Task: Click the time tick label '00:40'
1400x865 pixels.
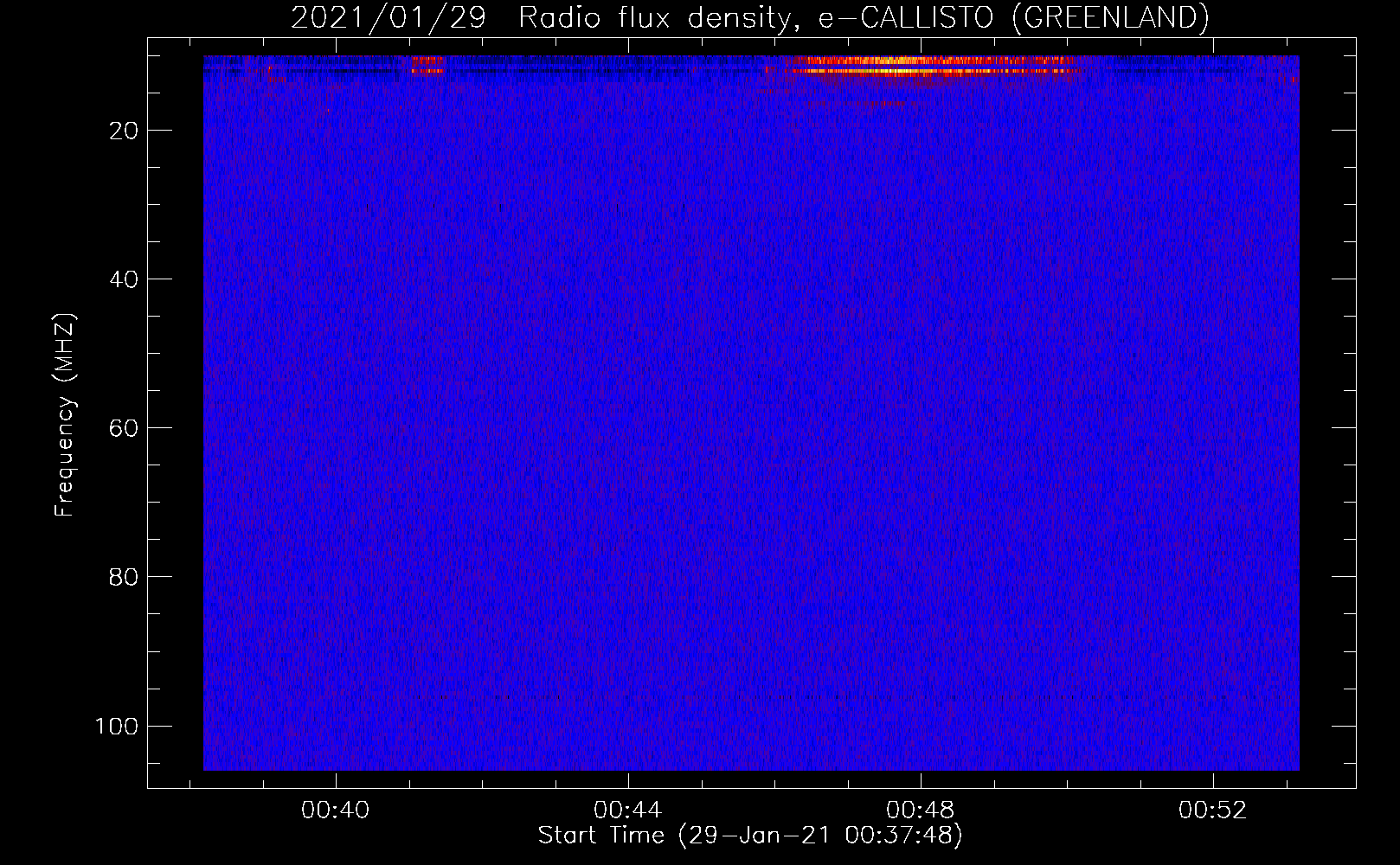Action: click(335, 810)
